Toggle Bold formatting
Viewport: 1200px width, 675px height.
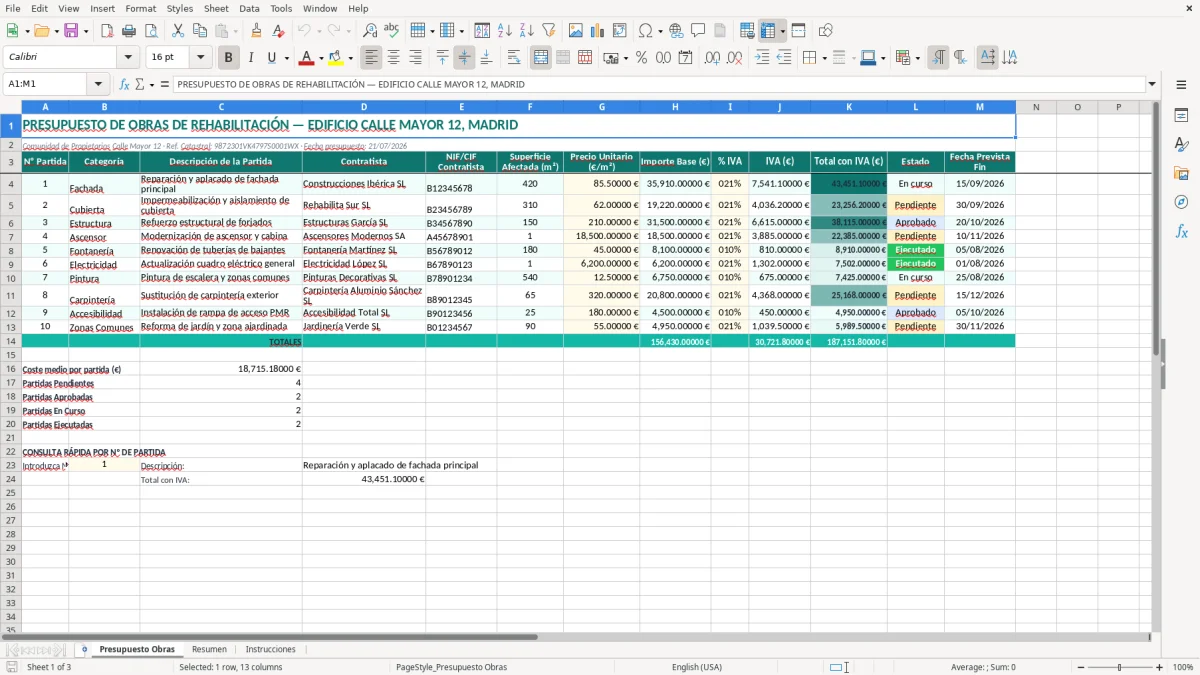point(228,58)
